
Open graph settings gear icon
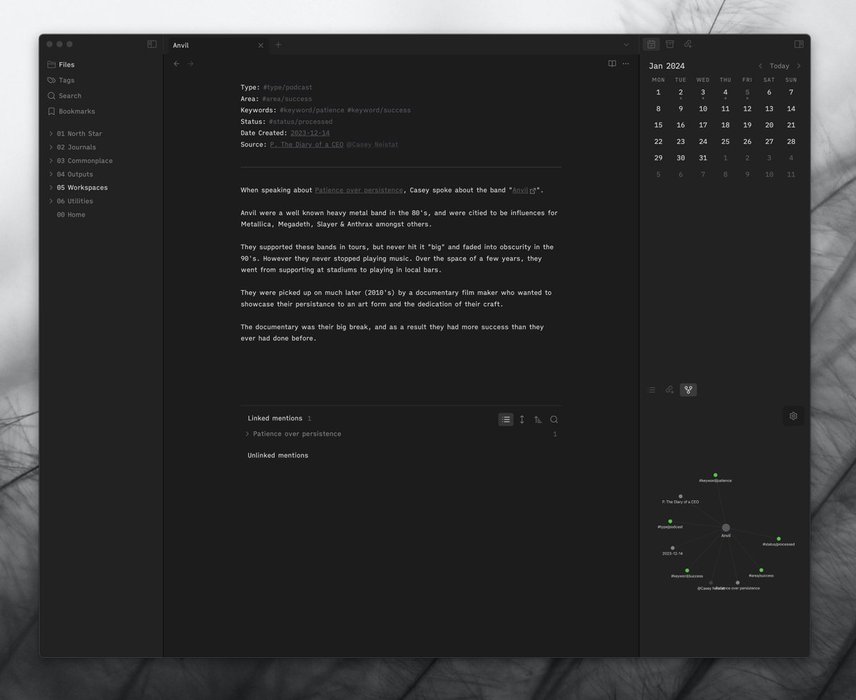pyautogui.click(x=793, y=416)
